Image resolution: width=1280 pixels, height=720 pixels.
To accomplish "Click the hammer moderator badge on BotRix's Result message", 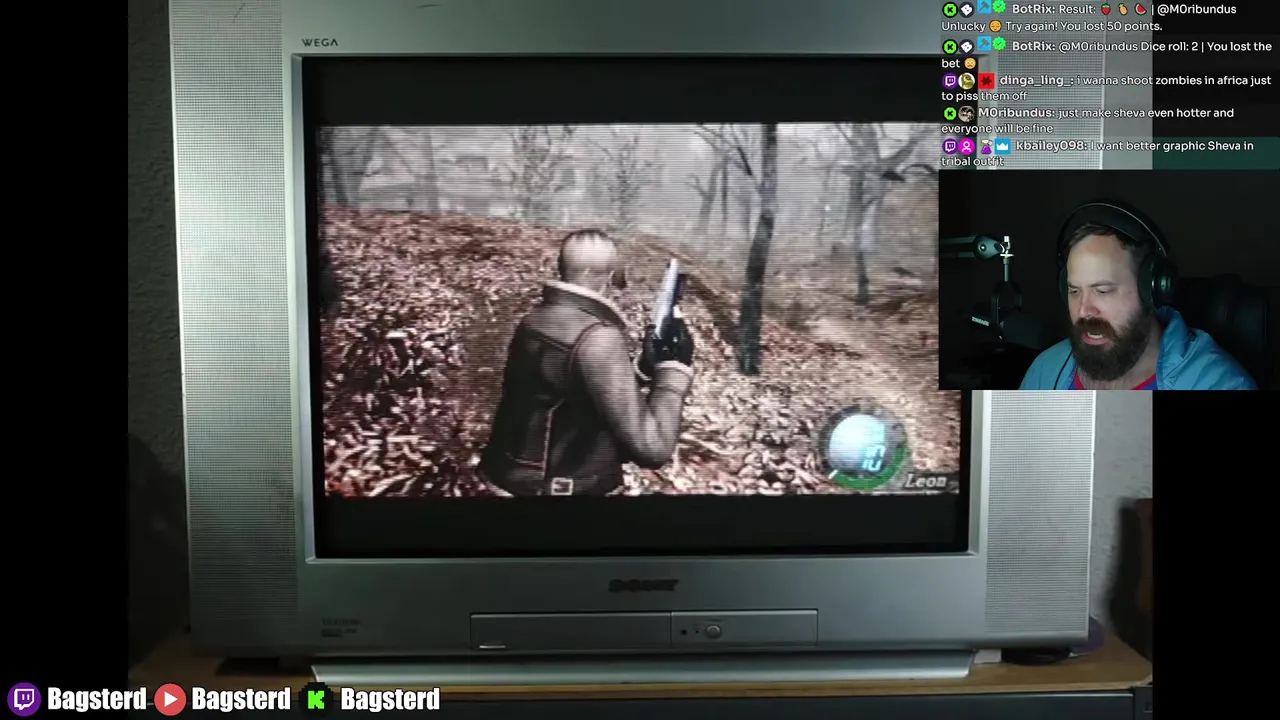I will coord(984,7).
